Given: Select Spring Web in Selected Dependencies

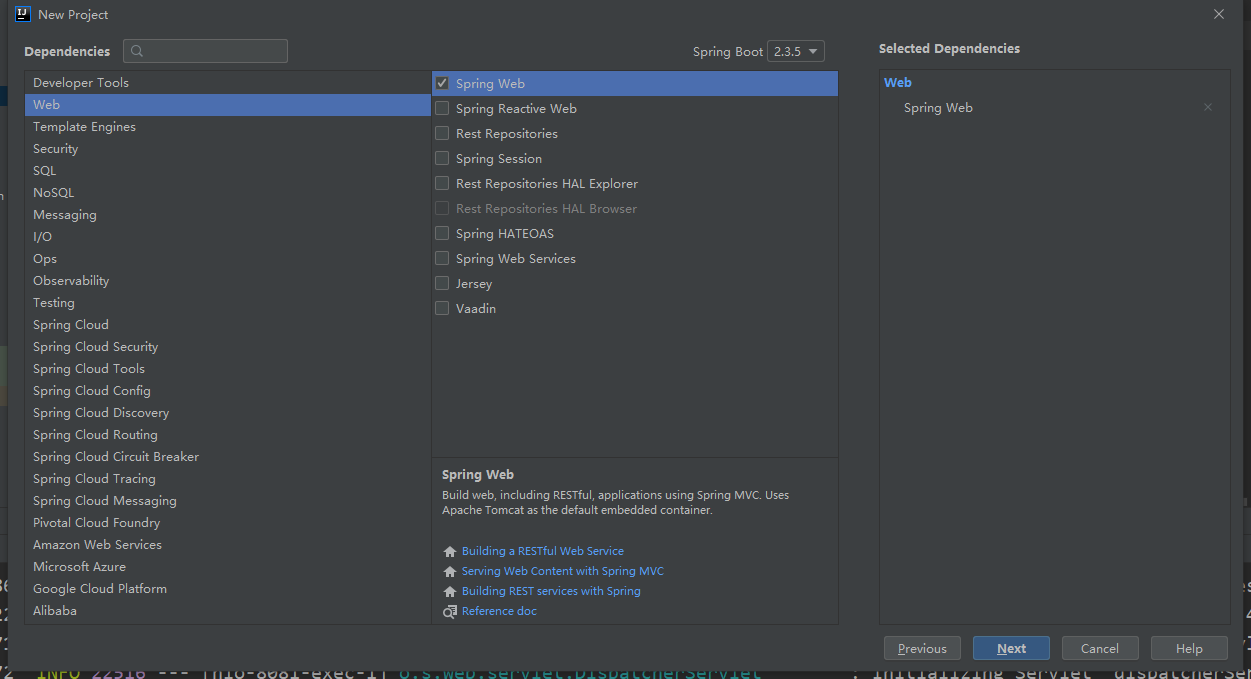Looking at the screenshot, I should 938,107.
